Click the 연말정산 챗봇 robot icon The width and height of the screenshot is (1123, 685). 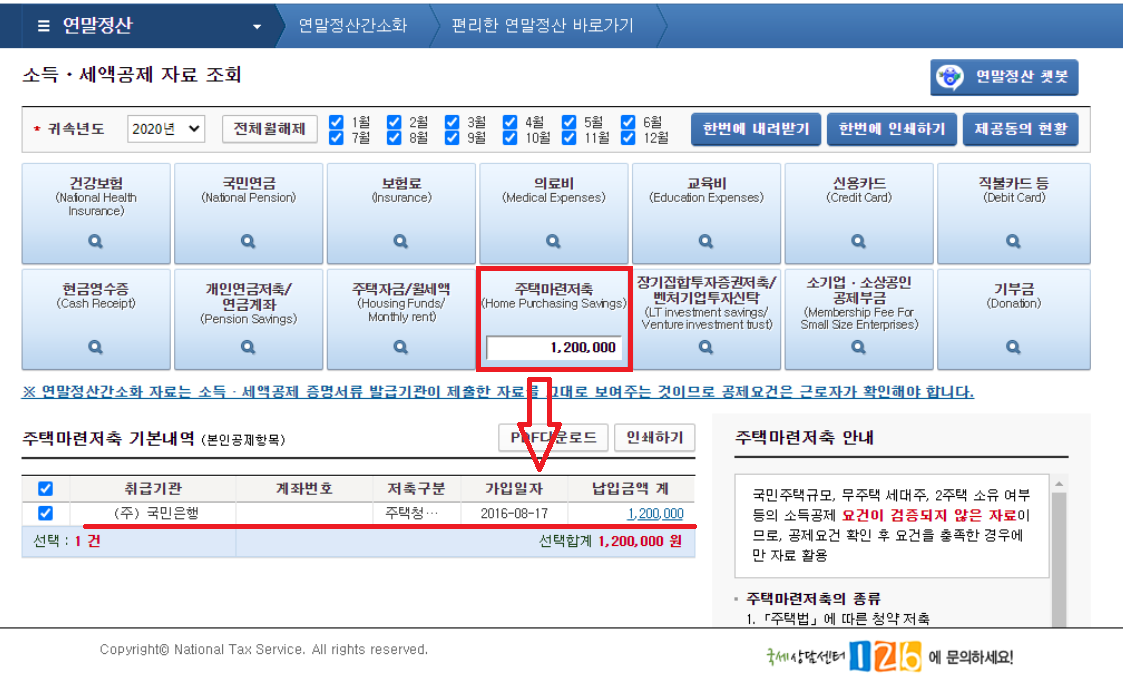[x=950, y=77]
